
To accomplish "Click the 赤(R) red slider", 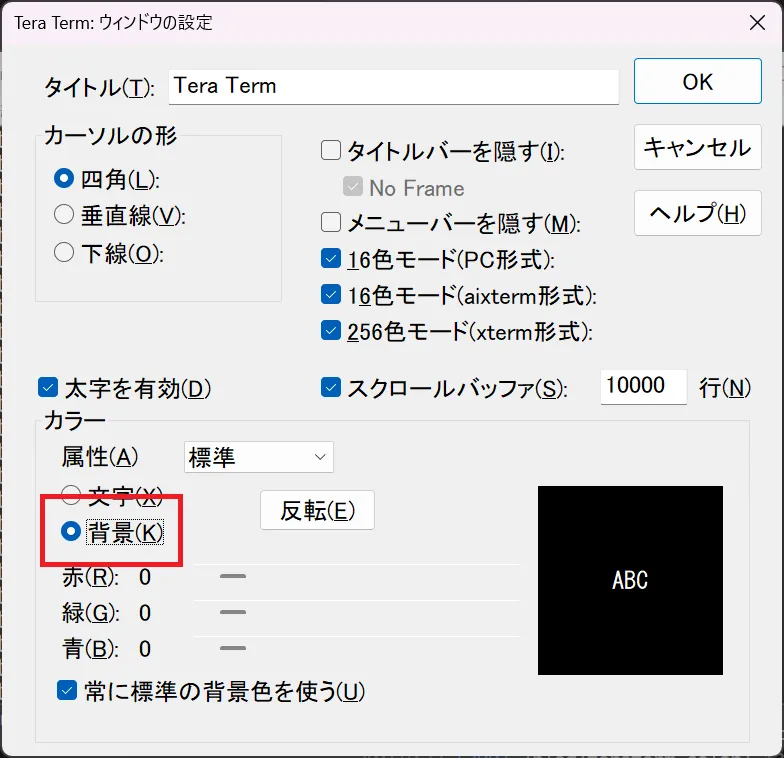I will (x=356, y=576).
